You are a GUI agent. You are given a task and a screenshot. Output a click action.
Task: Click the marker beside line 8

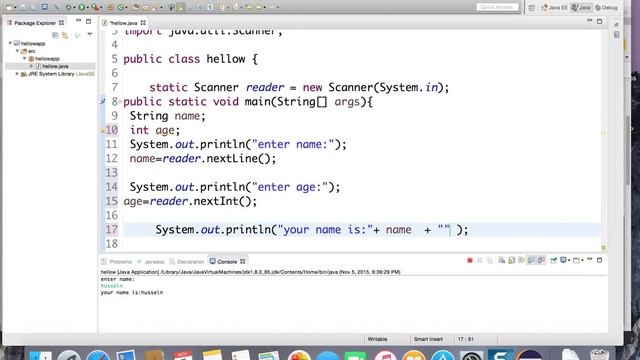[x=102, y=101]
